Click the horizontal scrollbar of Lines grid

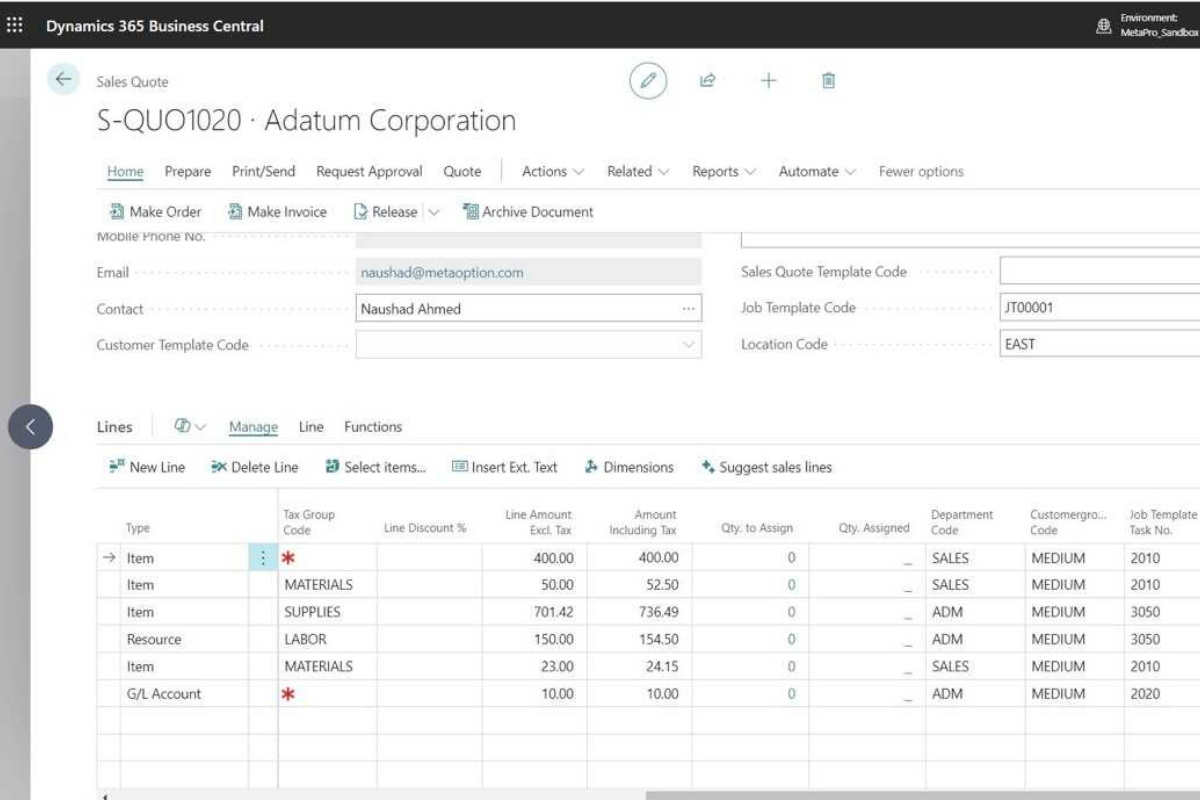[x=923, y=795]
